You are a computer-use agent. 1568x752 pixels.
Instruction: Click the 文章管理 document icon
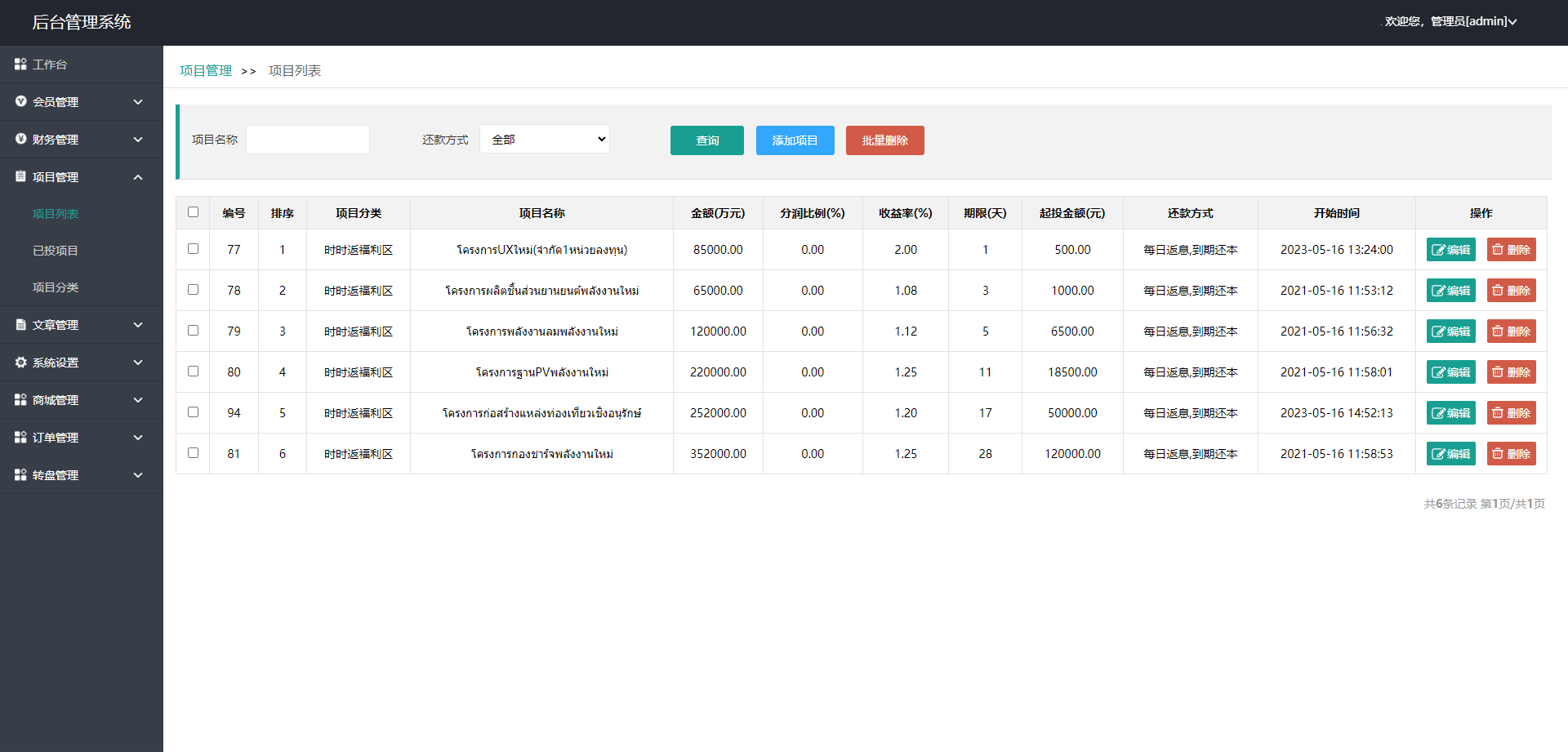(x=20, y=324)
